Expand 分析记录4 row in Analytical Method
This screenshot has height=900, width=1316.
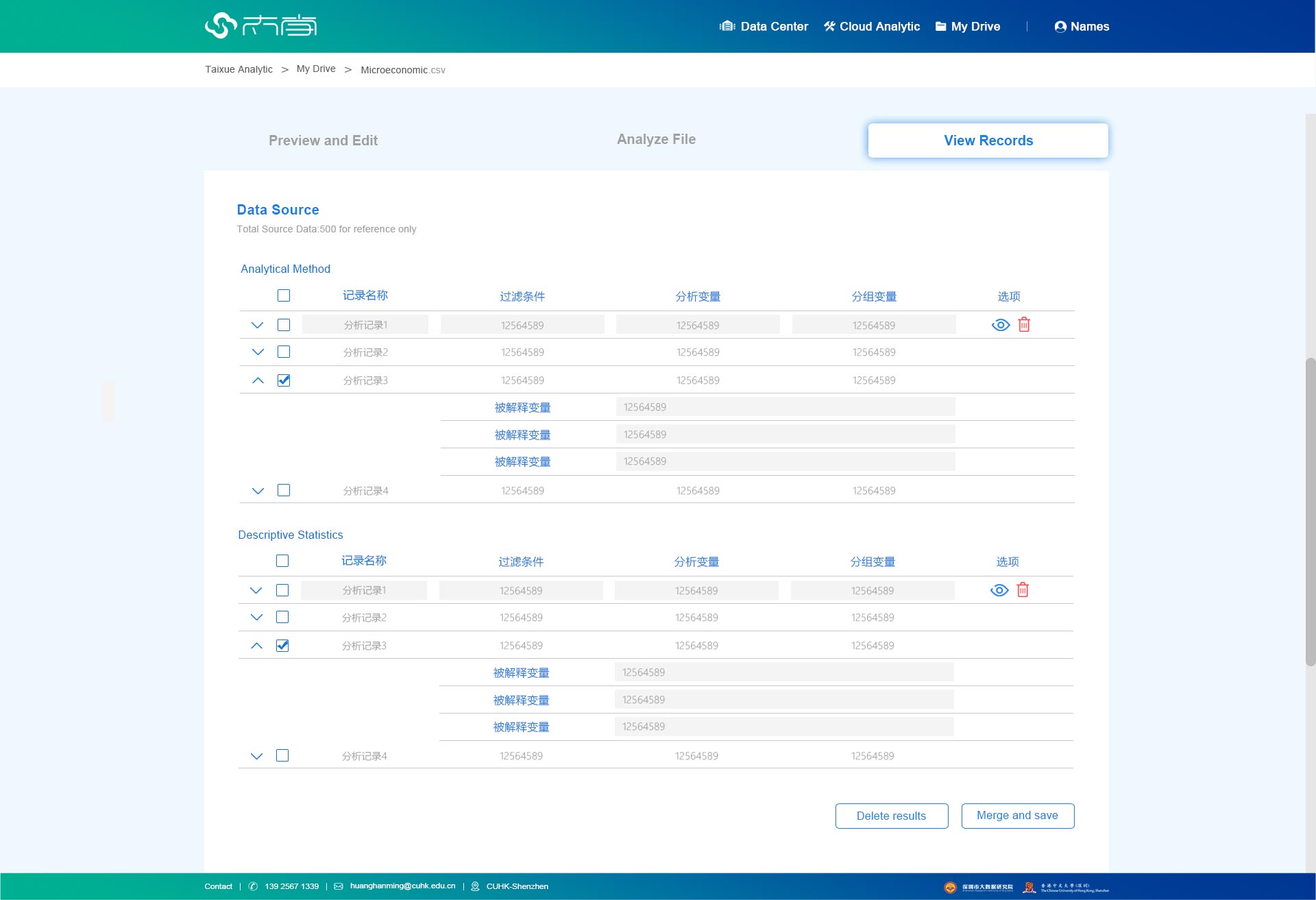click(x=258, y=491)
